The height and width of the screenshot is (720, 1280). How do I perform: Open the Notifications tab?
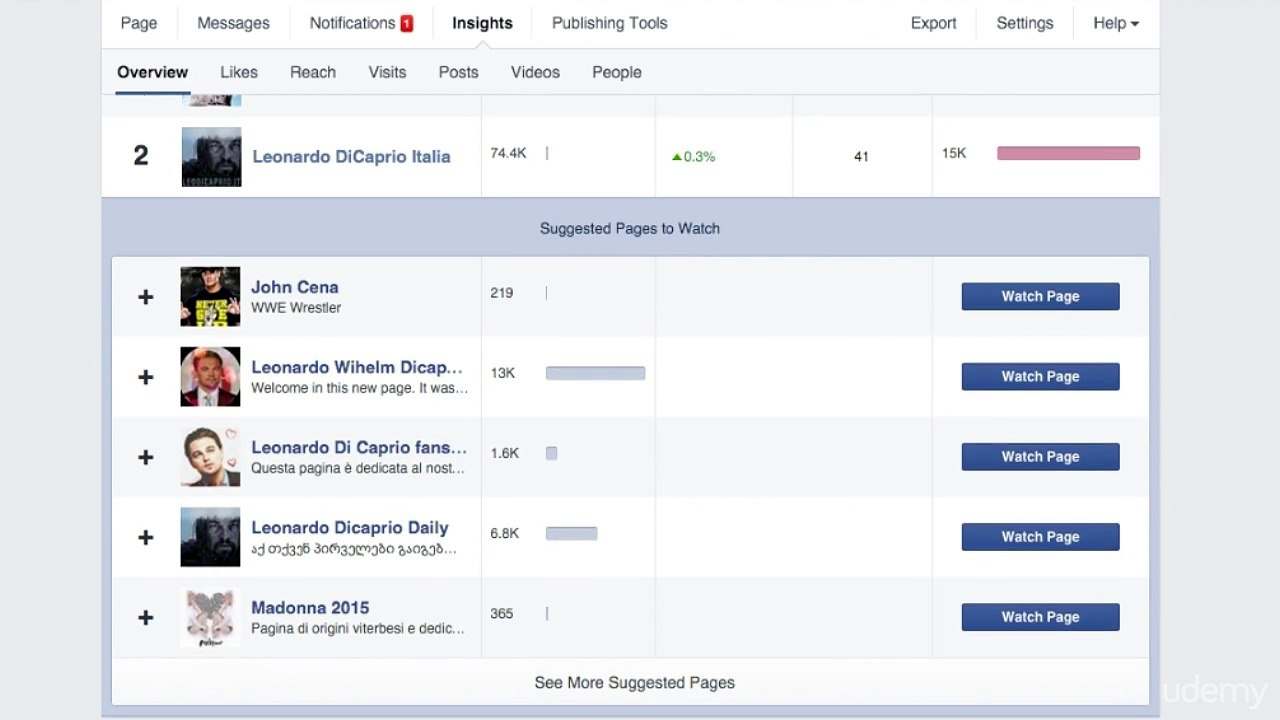click(352, 23)
